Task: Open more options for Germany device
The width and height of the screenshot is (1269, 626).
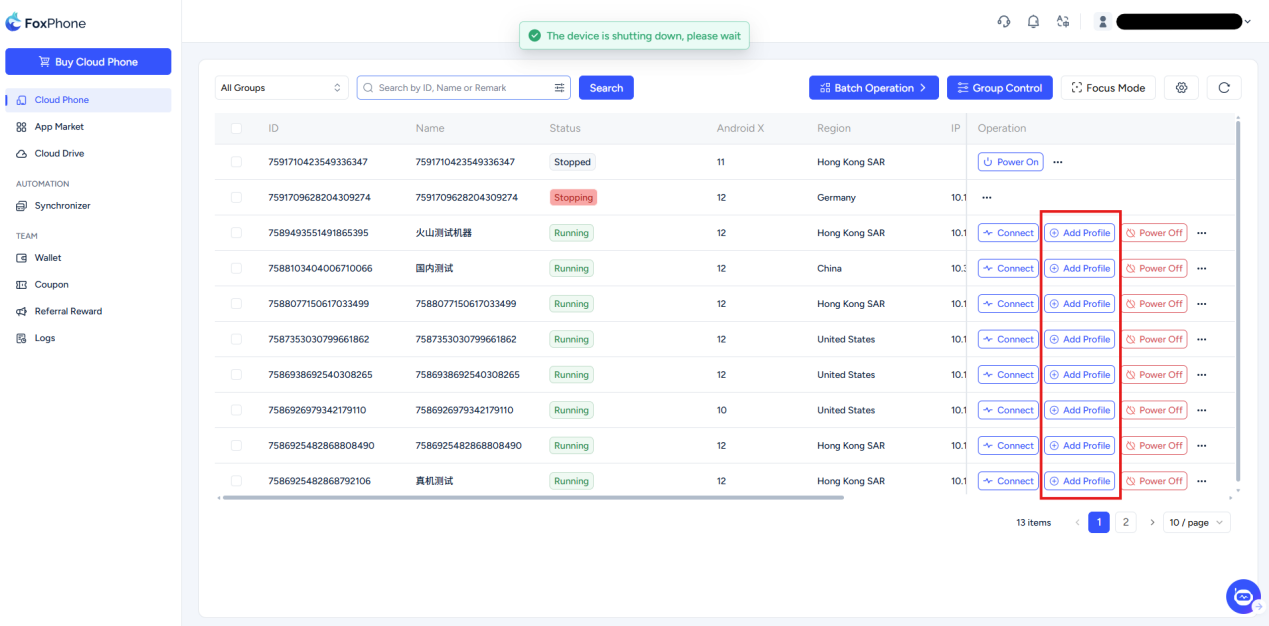Action: pyautogui.click(x=986, y=198)
